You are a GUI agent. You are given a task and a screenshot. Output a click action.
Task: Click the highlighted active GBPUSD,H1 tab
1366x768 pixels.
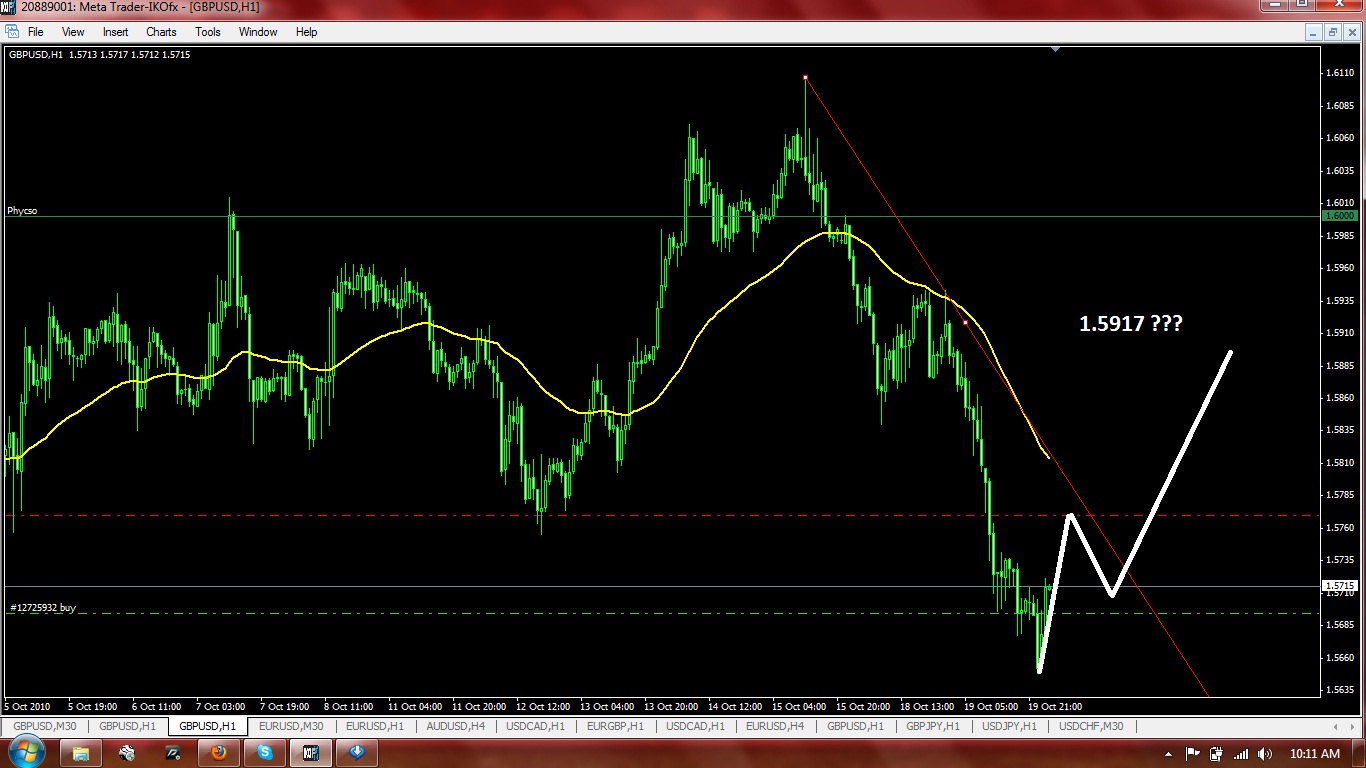coord(208,726)
